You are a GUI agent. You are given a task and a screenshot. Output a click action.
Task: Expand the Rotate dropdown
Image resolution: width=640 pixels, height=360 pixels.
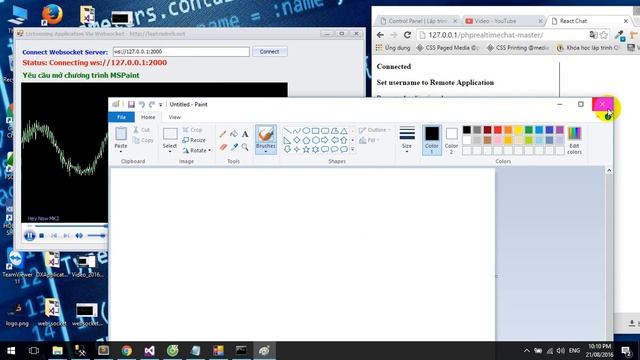pos(209,150)
